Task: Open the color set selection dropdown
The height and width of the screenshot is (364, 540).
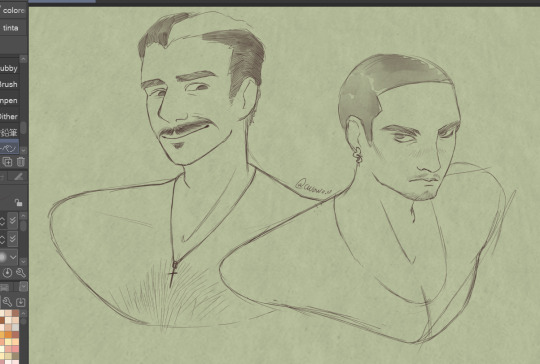Action: pos(23,287)
